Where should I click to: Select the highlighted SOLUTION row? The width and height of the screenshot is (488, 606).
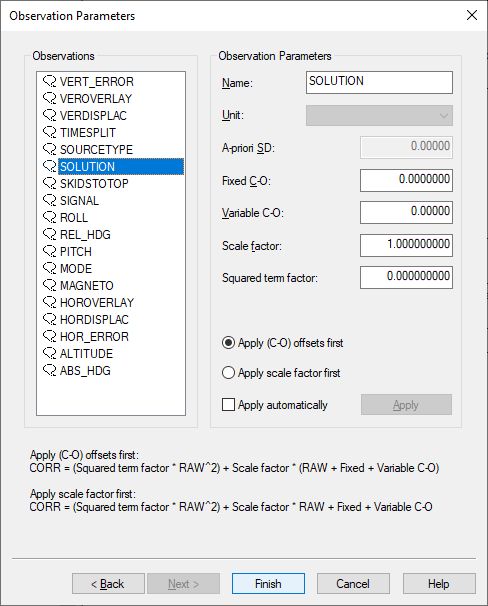[121, 167]
